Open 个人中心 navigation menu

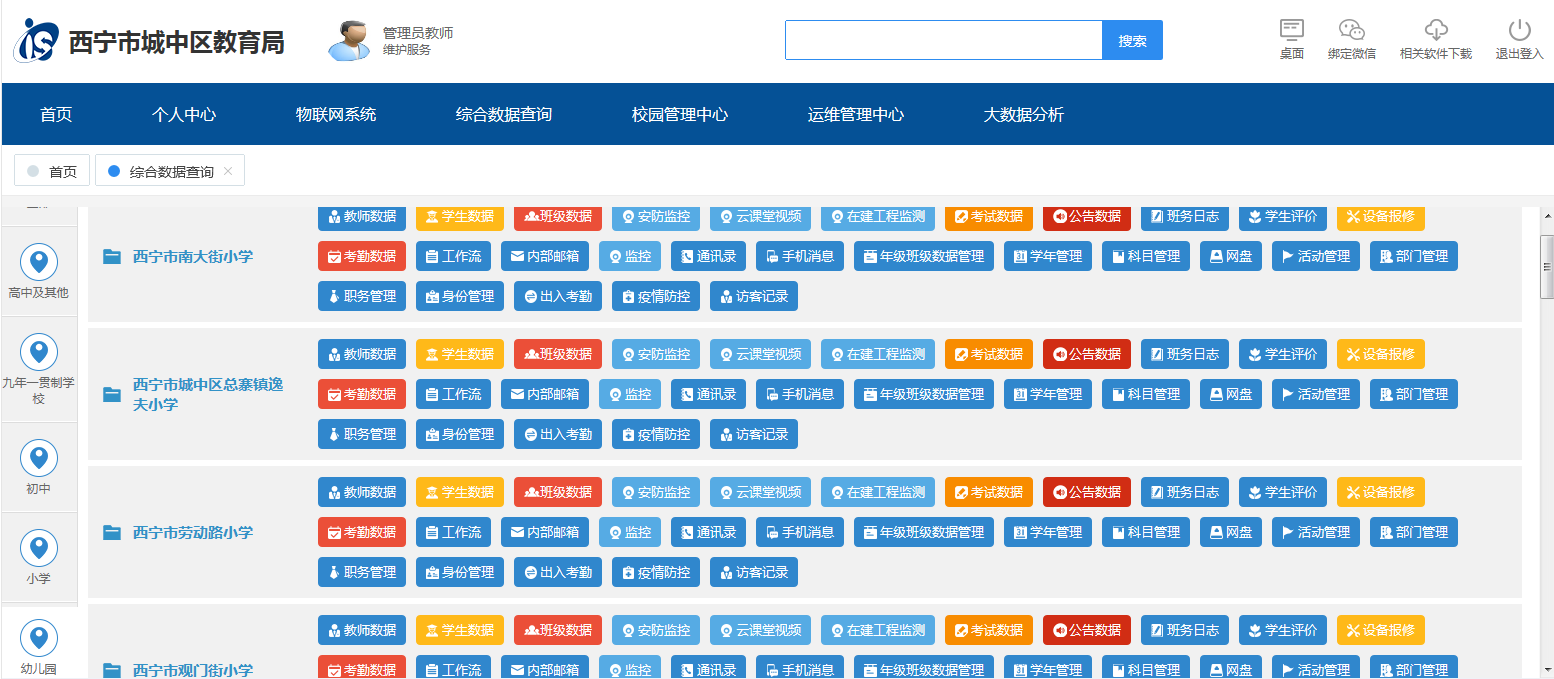point(184,115)
